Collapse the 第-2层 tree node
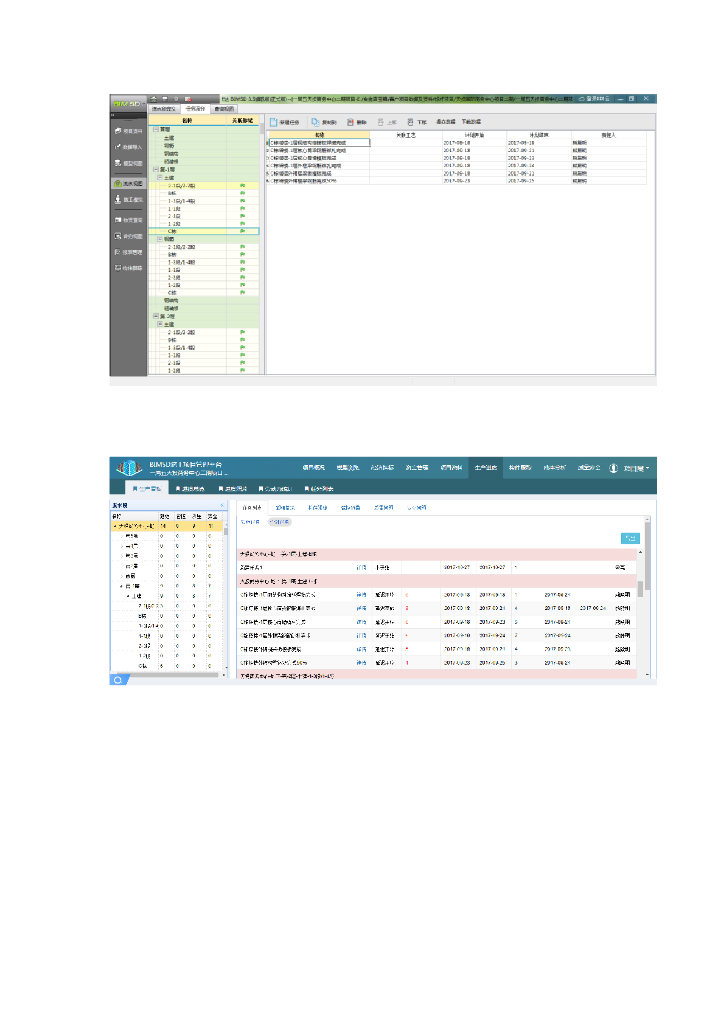This screenshot has height=1024, width=724. point(155,316)
